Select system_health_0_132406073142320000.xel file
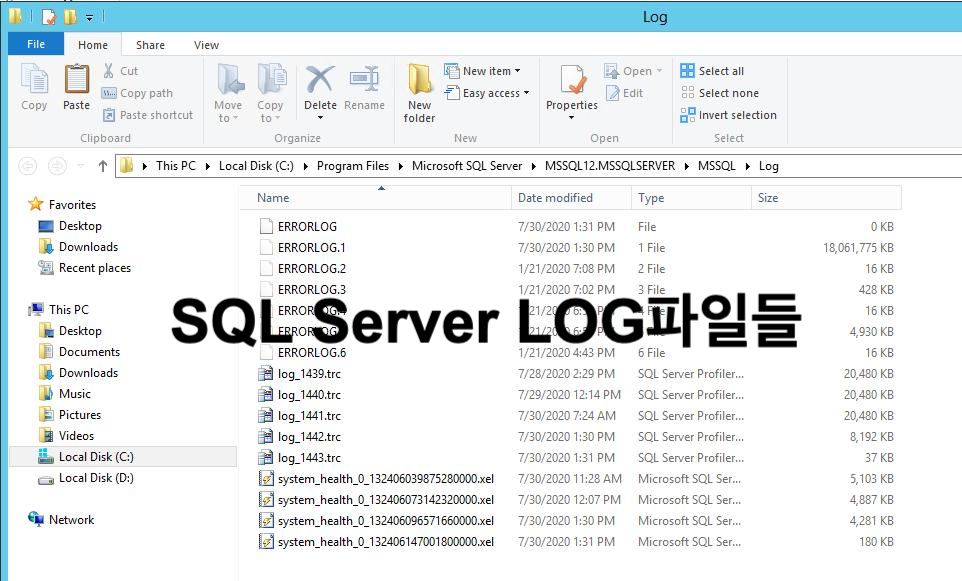Screen dimensions: 962x581 (x=386, y=499)
